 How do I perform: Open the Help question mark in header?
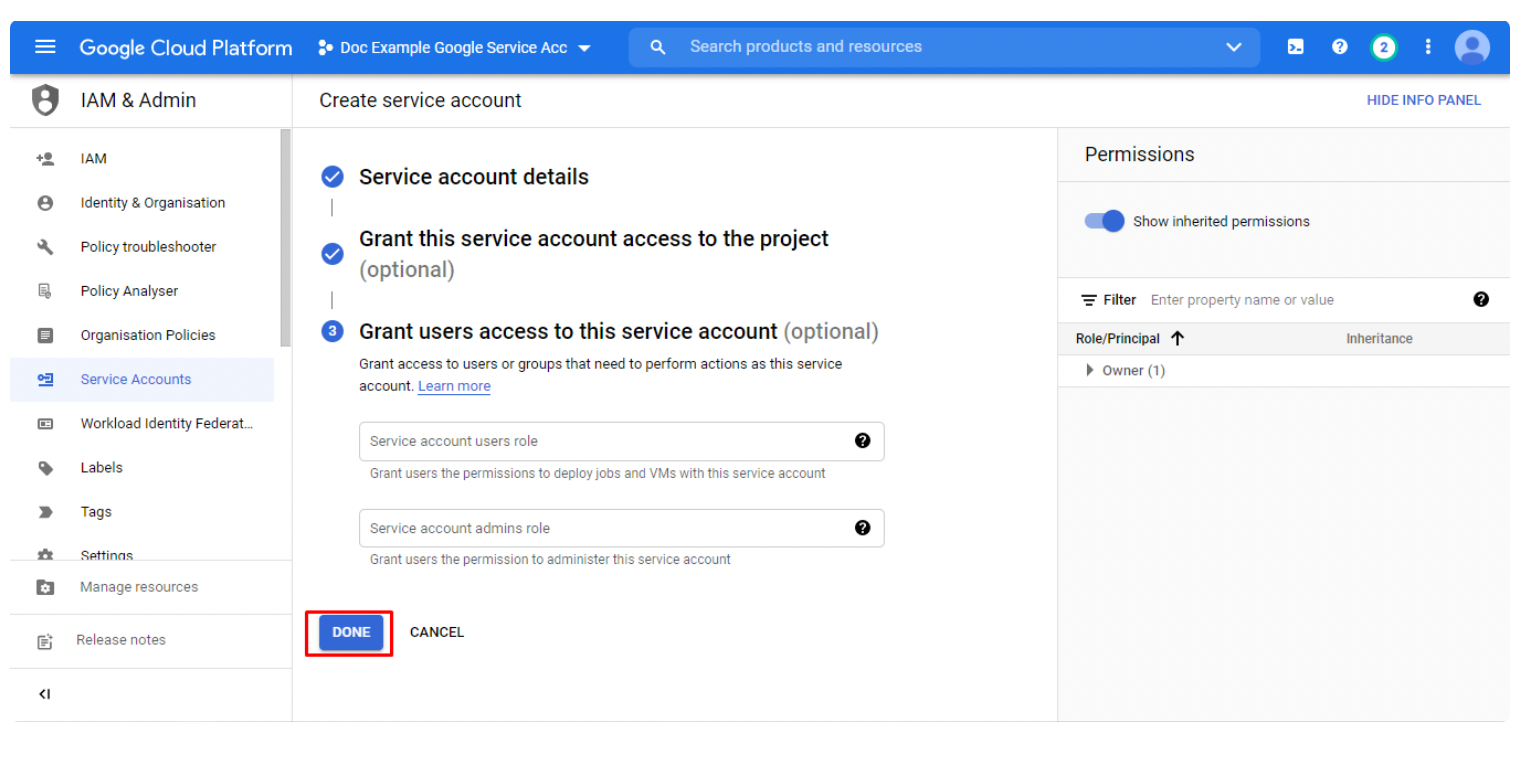point(1340,47)
